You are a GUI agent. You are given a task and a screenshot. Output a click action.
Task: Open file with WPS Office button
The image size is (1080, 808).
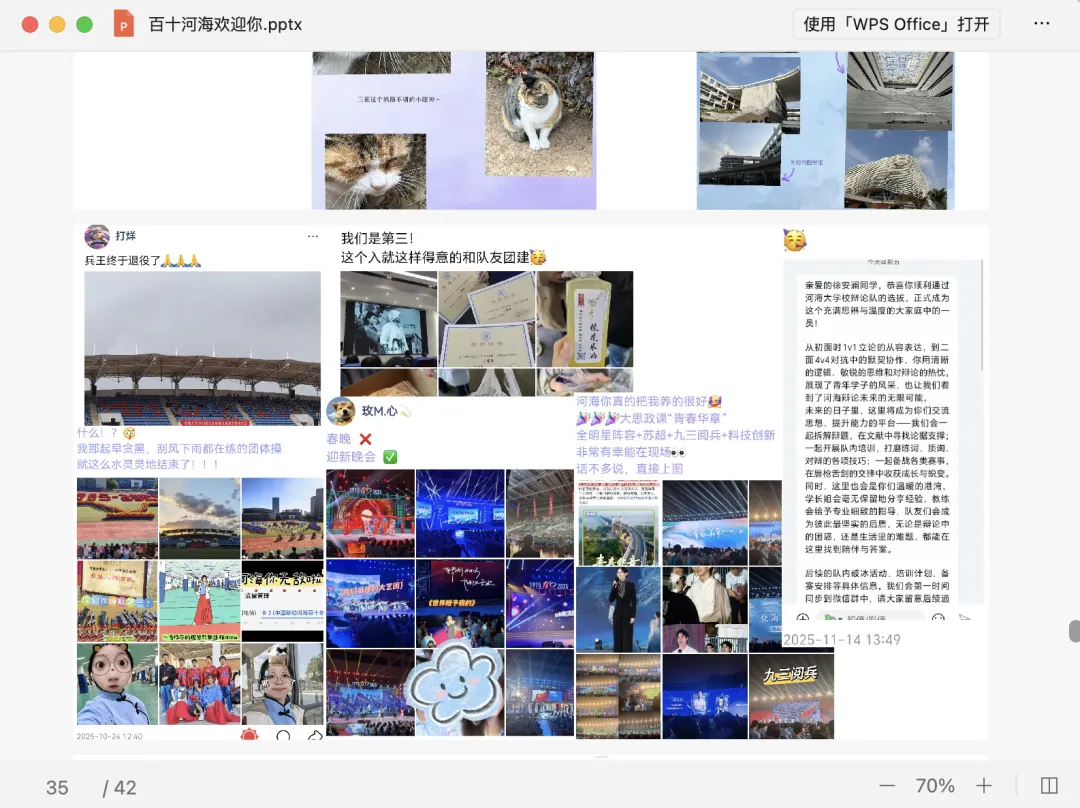tap(896, 24)
